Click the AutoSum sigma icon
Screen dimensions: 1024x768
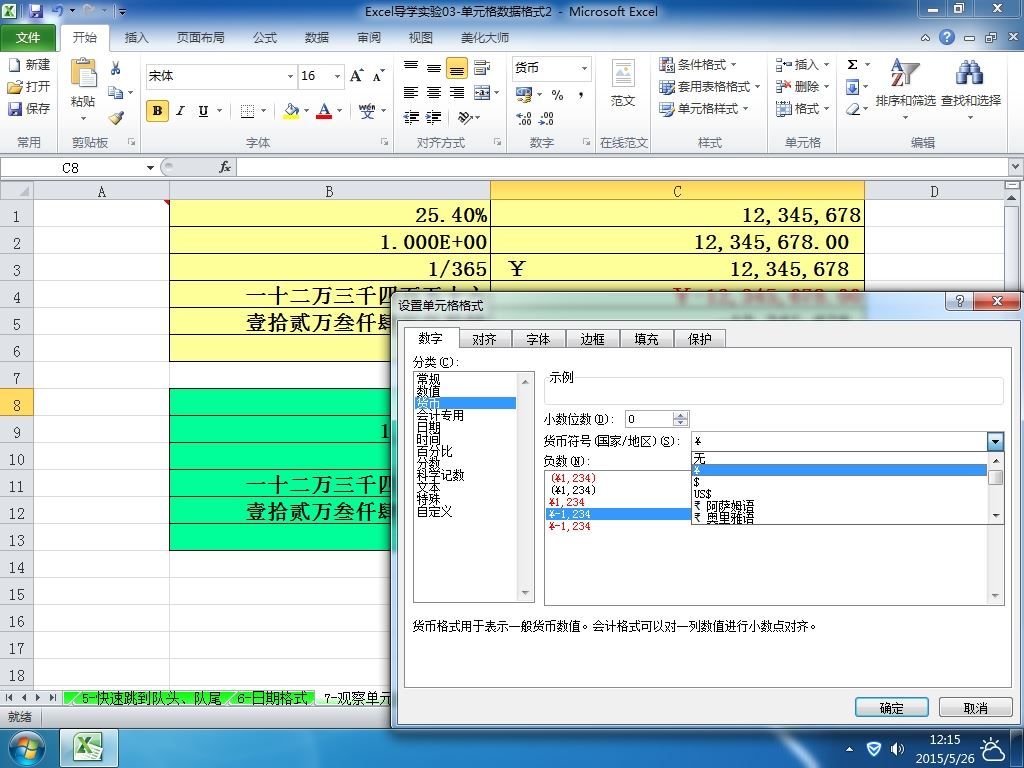(852, 65)
